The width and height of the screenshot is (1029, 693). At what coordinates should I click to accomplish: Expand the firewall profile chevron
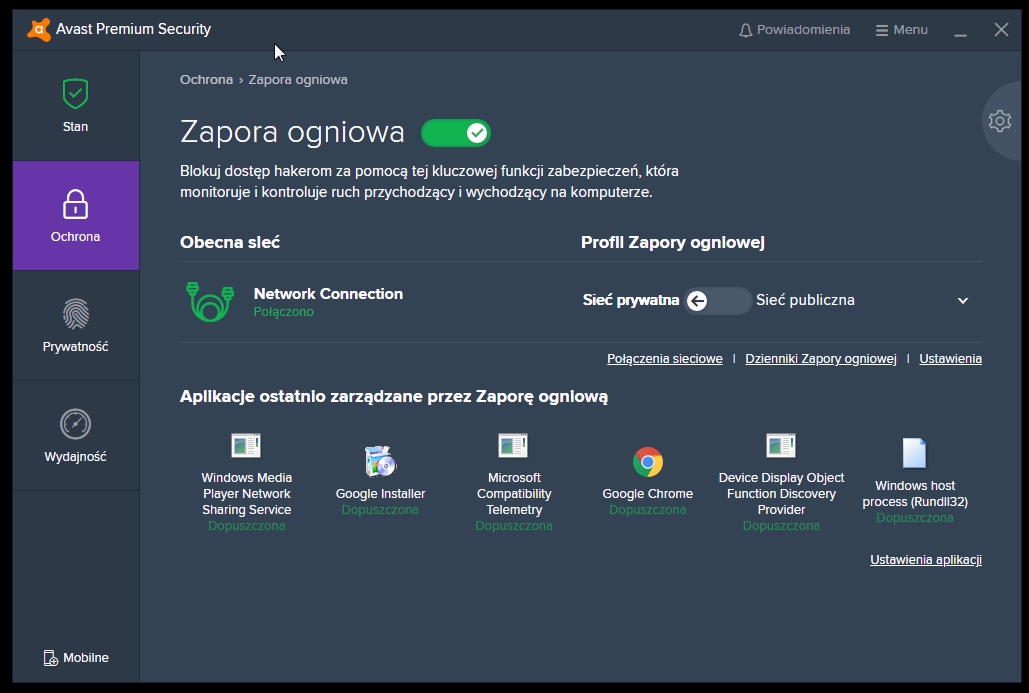[x=963, y=301]
